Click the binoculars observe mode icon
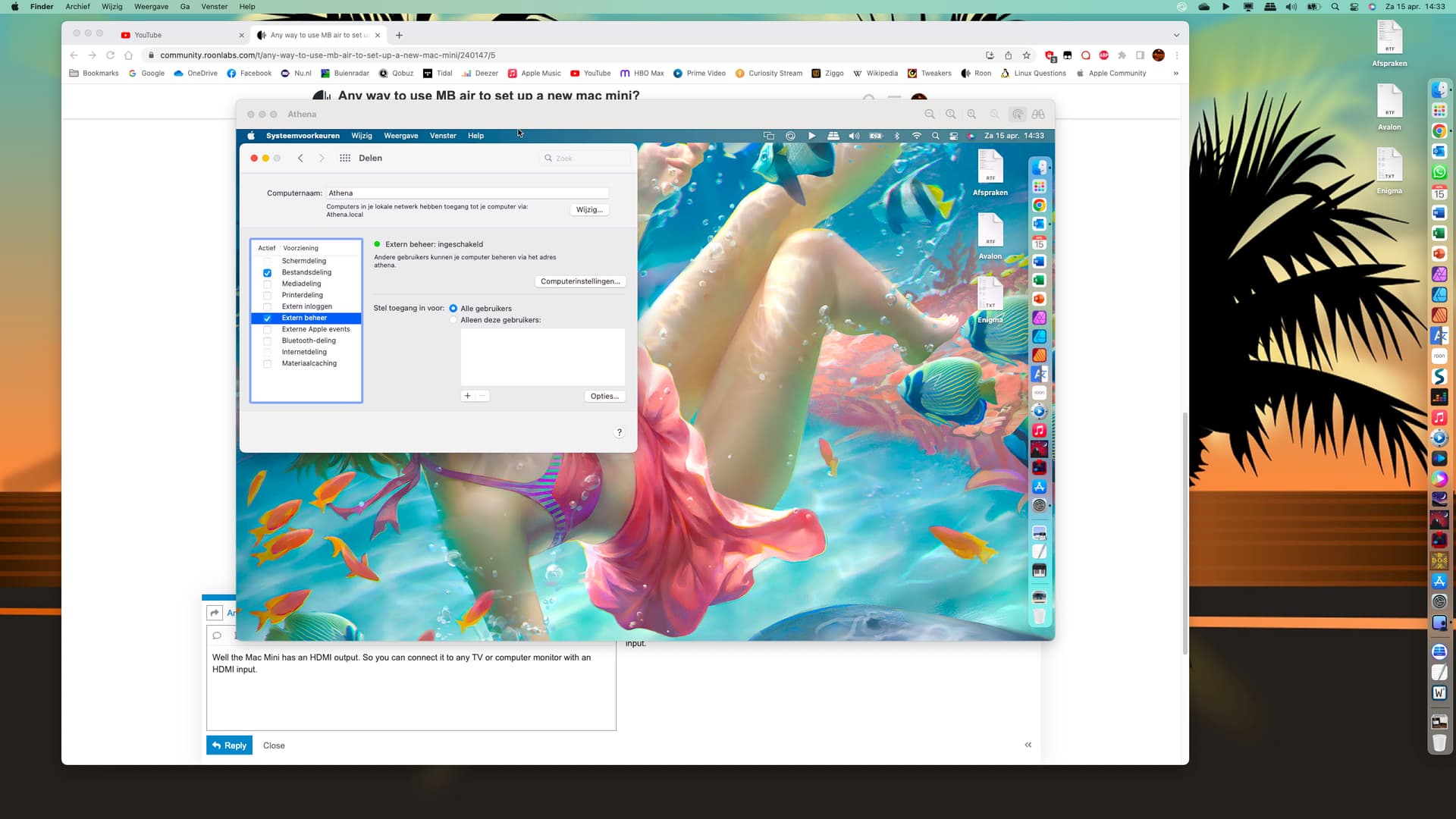Viewport: 1456px width, 819px height. pos(1038,115)
